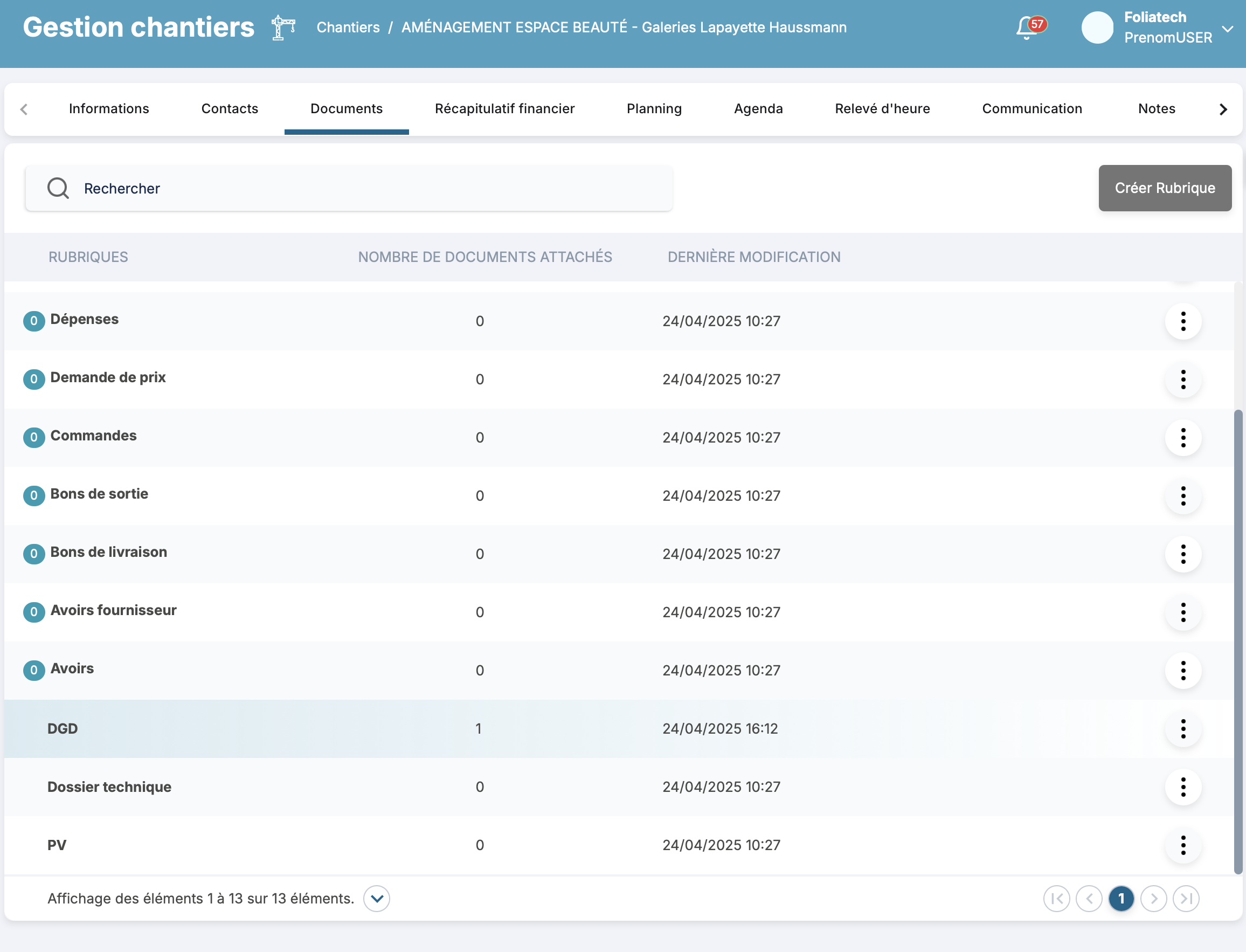
Task: Click the vertical scrollbar of the table
Action: coord(1238,640)
